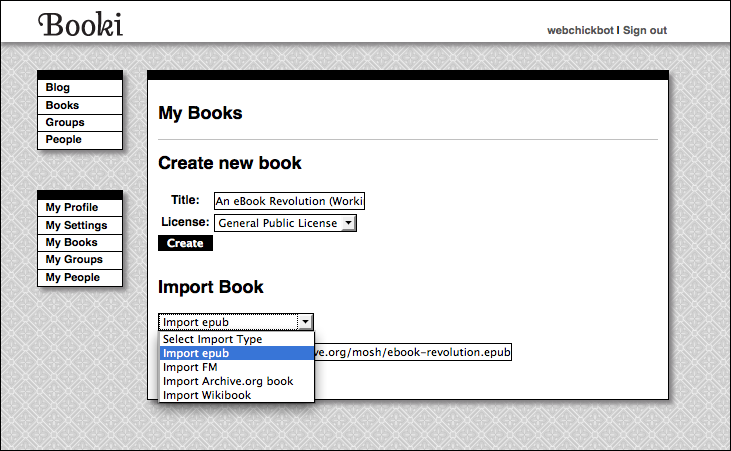Navigate to the People page
Screen dimensions: 731x451
tap(63, 139)
